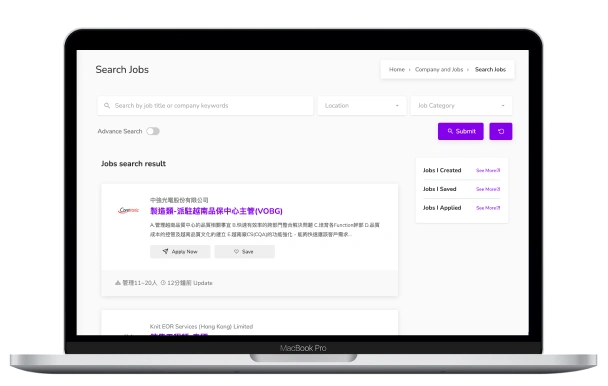
Task: Go to Home in breadcrumb
Action: click(397, 69)
